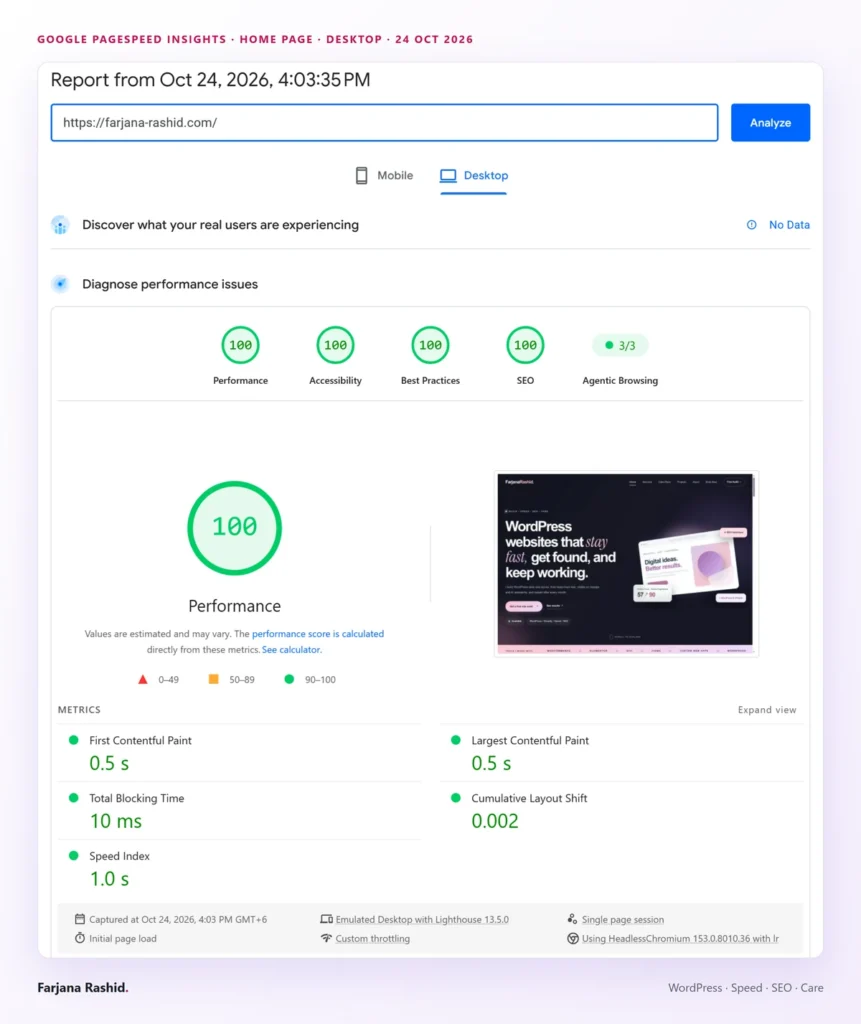The width and height of the screenshot is (861, 1024).
Task: Click the Chromium browser icon
Action: click(x=573, y=938)
